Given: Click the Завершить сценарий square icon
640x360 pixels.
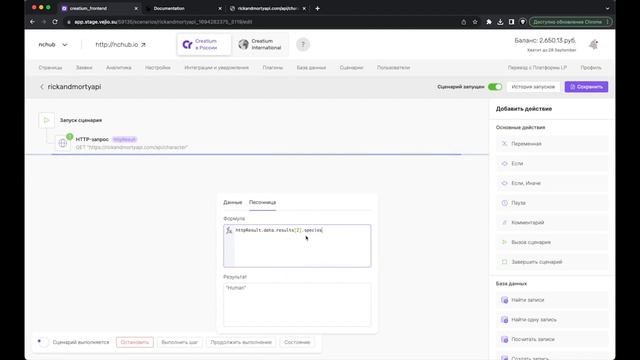Looking at the screenshot, I should [504, 262].
